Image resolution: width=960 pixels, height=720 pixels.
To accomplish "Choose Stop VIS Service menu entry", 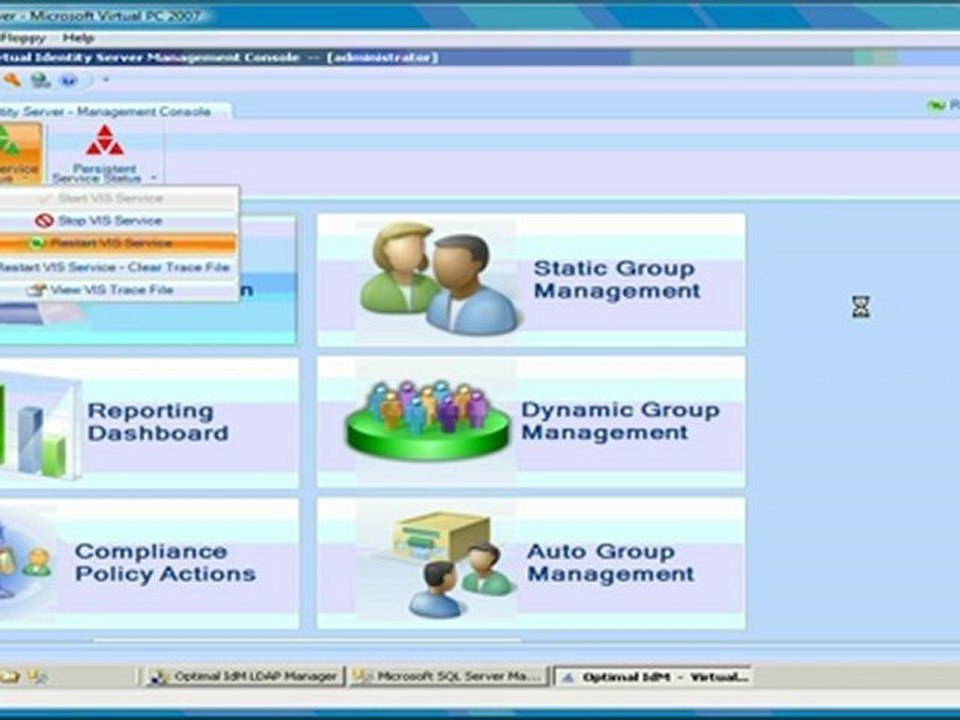I will [118, 220].
